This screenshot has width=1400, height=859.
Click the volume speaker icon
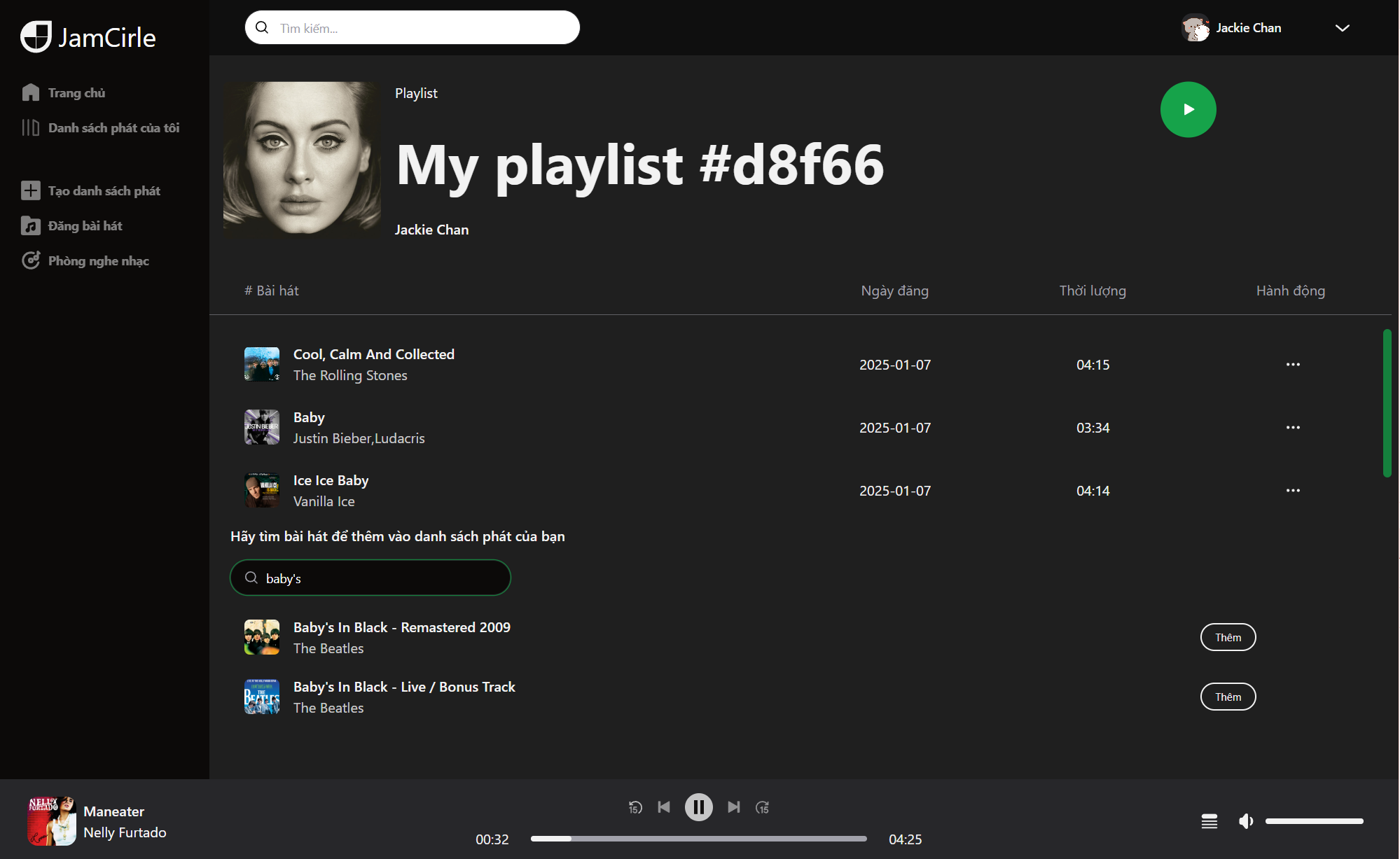[1246, 820]
